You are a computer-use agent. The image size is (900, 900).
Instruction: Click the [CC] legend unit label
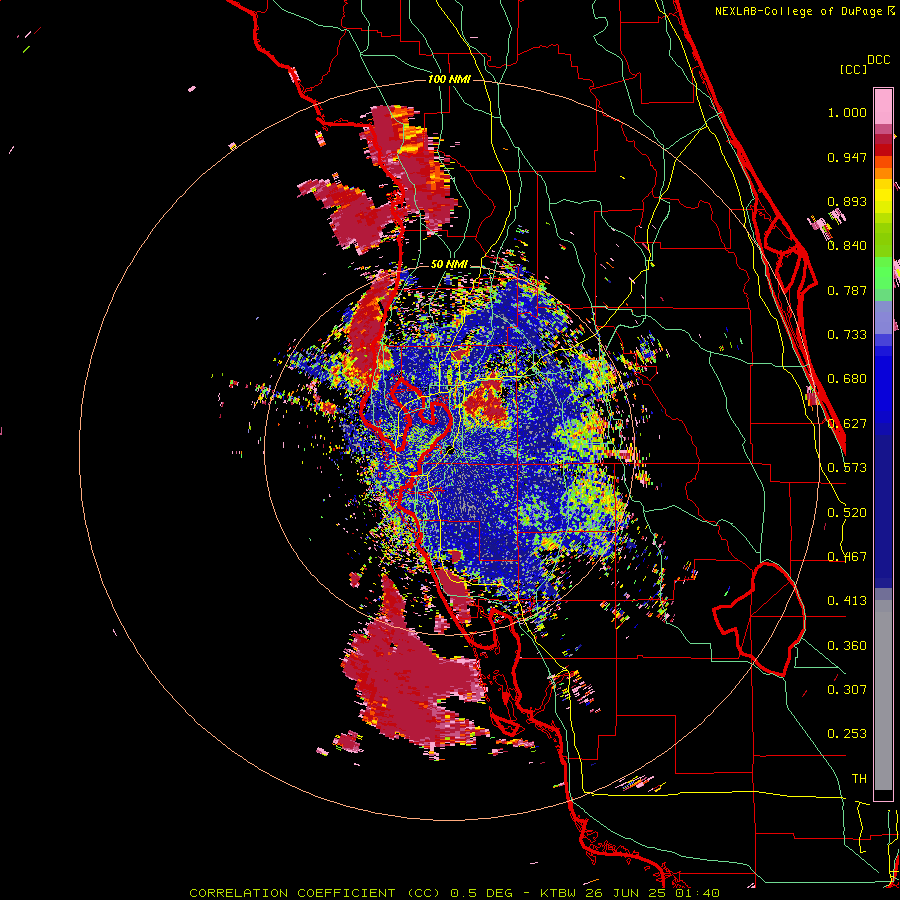click(x=853, y=69)
